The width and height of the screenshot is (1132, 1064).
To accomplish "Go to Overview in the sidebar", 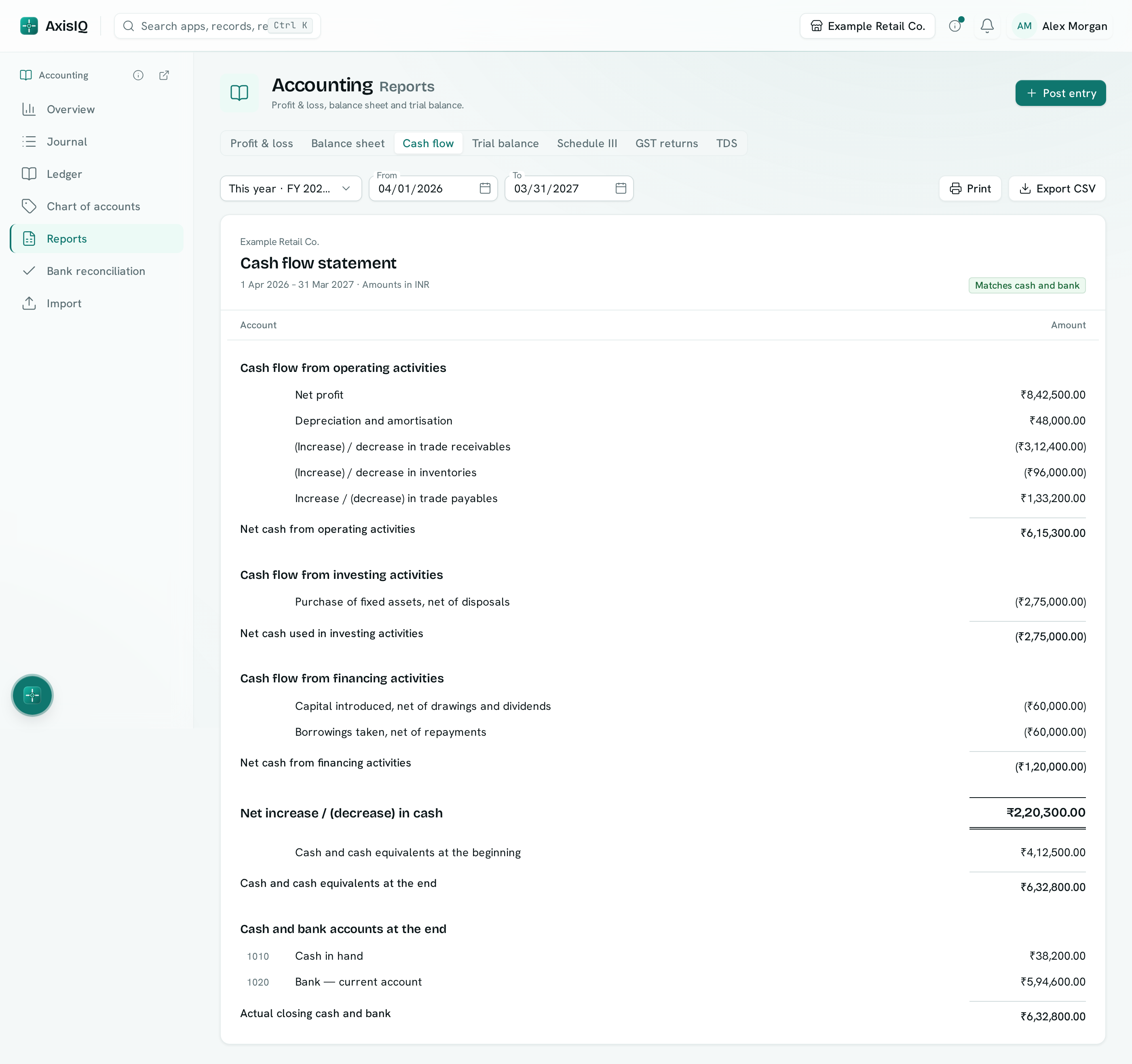I will 97,109.
